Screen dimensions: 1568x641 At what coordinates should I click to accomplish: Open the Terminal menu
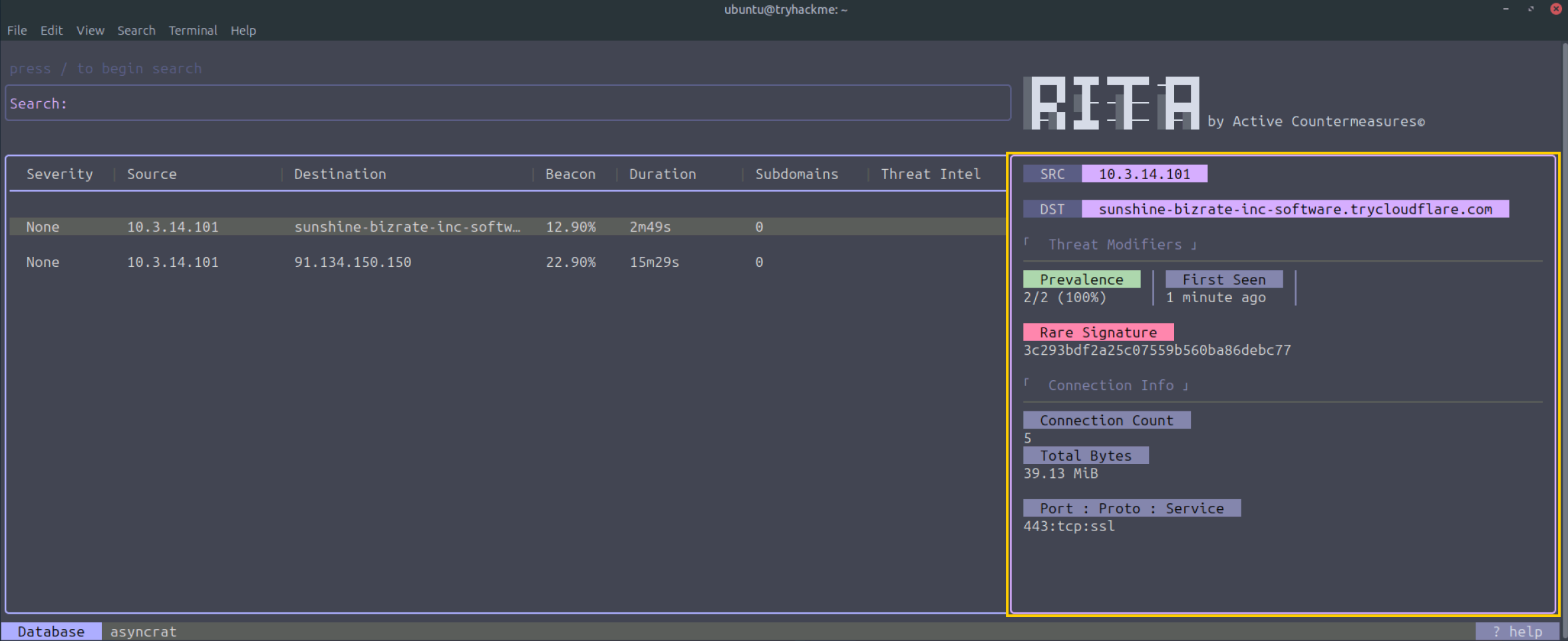(192, 31)
